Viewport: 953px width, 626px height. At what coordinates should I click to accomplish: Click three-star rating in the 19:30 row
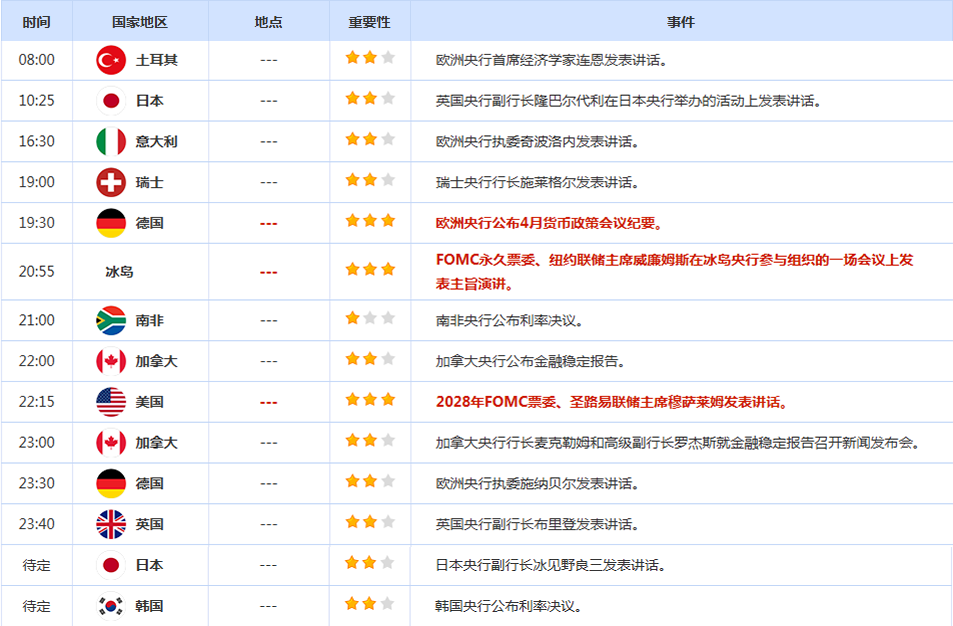point(370,221)
